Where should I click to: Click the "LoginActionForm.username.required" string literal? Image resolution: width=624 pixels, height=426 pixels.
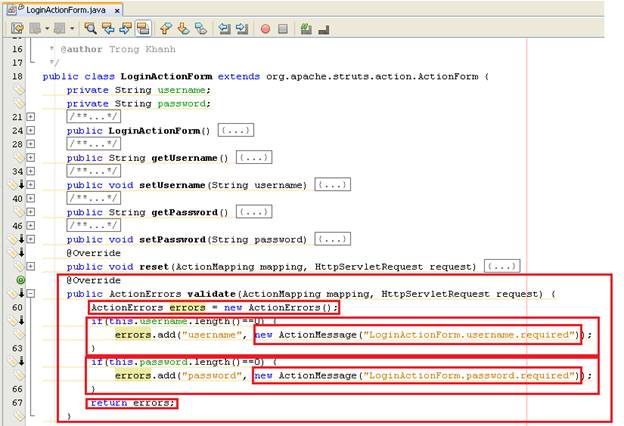tap(470, 335)
